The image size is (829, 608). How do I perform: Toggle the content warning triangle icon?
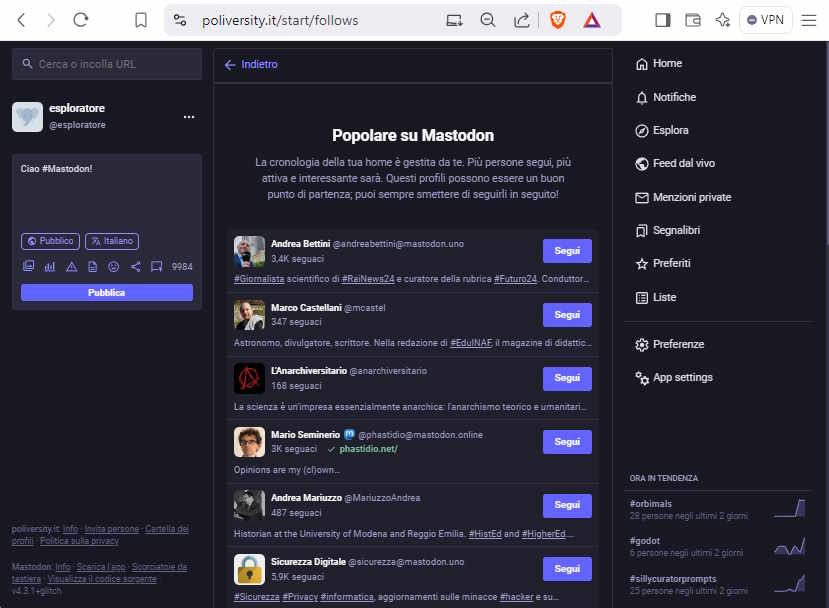[x=71, y=266]
